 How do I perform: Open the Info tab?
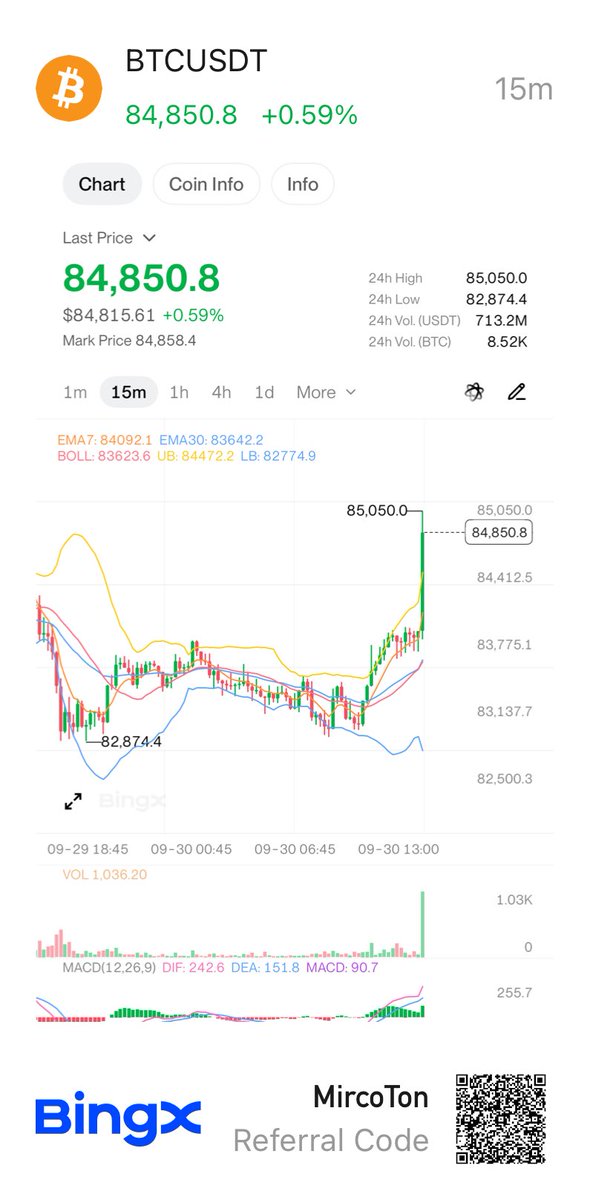pyautogui.click(x=302, y=184)
